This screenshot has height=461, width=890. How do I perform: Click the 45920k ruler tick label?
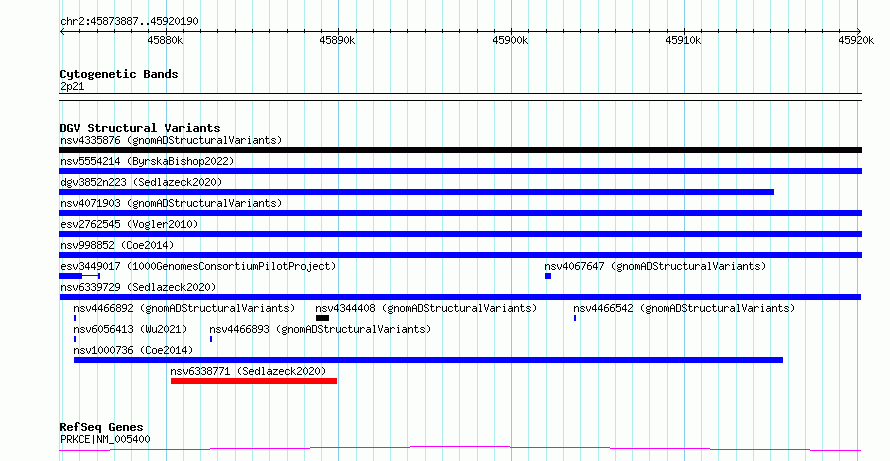[857, 40]
